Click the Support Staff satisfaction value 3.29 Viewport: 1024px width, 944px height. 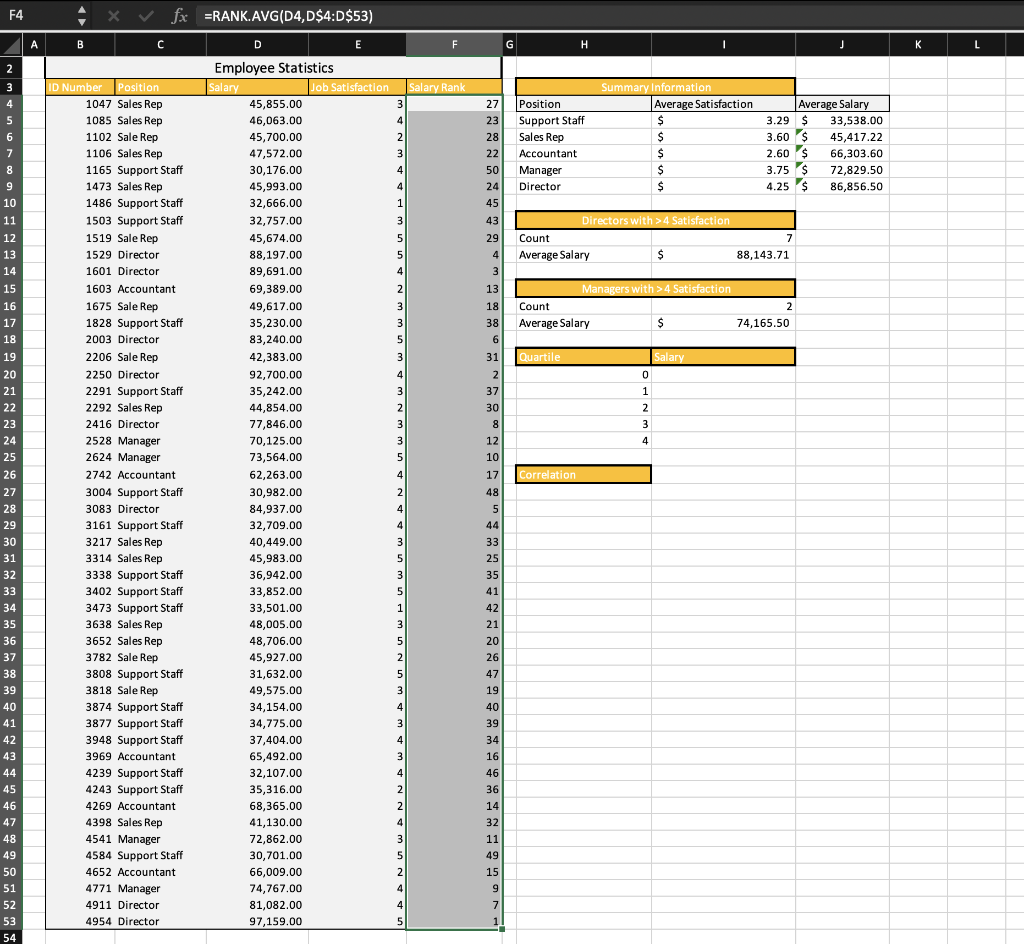coord(724,121)
